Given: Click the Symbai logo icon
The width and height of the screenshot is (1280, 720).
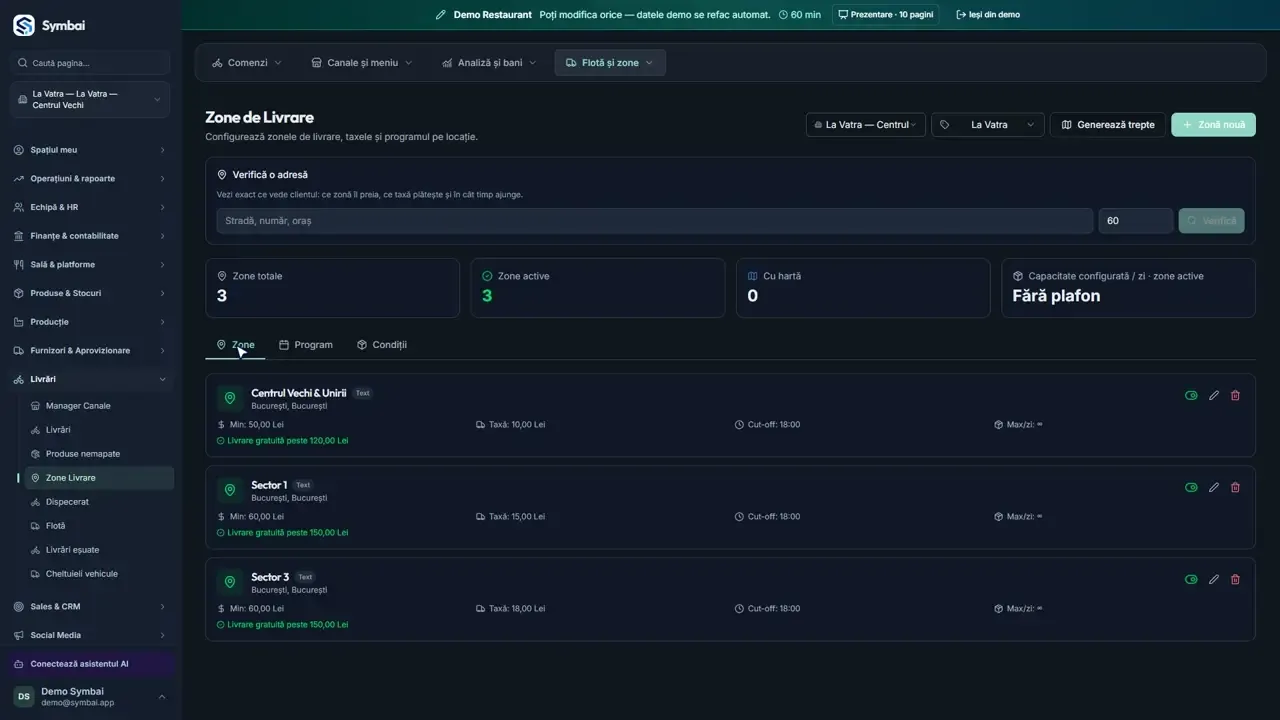Looking at the screenshot, I should pos(23,25).
